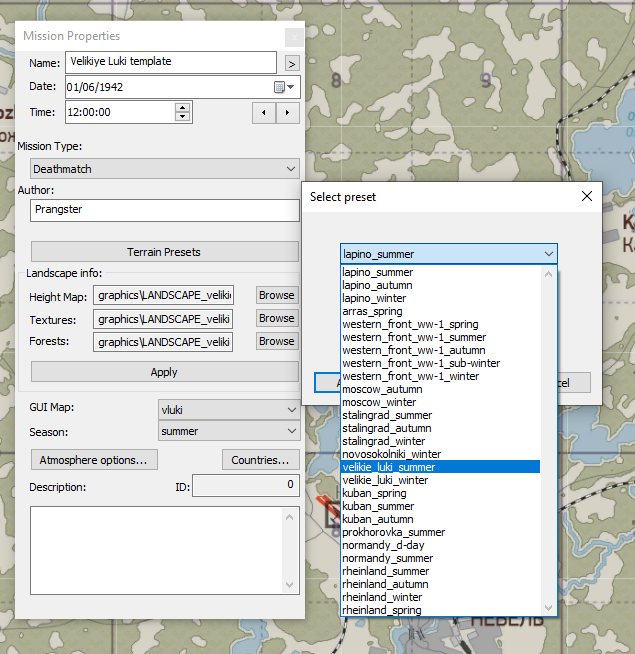Choose stalingrad_summer in the preset list

click(385, 415)
